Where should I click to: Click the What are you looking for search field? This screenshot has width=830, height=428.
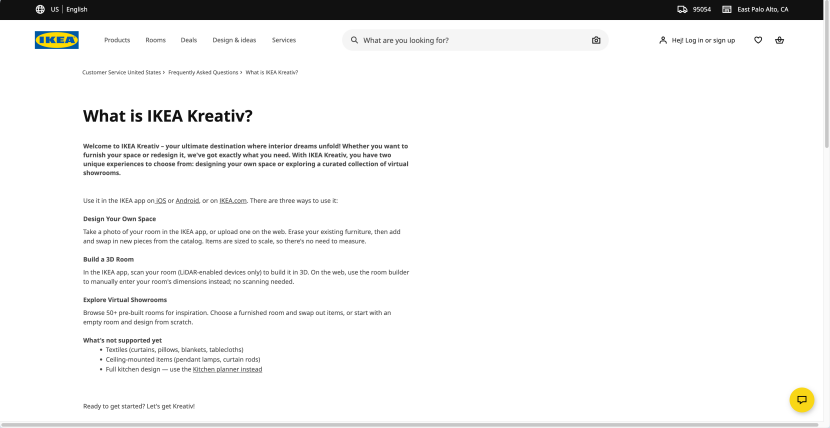click(x=475, y=40)
